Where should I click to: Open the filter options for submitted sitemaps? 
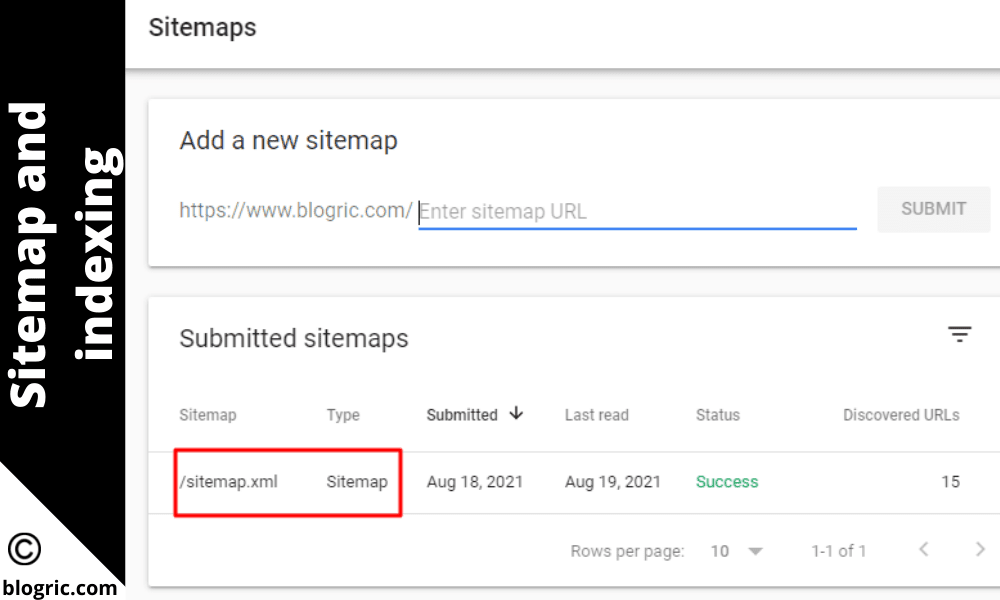(960, 334)
